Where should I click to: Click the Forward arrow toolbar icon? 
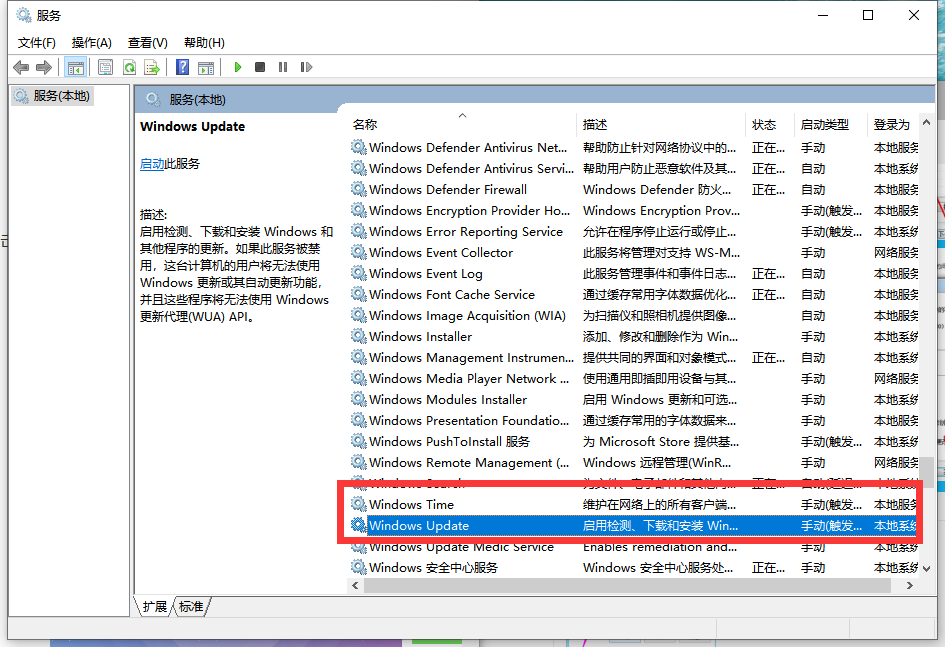(x=43, y=67)
